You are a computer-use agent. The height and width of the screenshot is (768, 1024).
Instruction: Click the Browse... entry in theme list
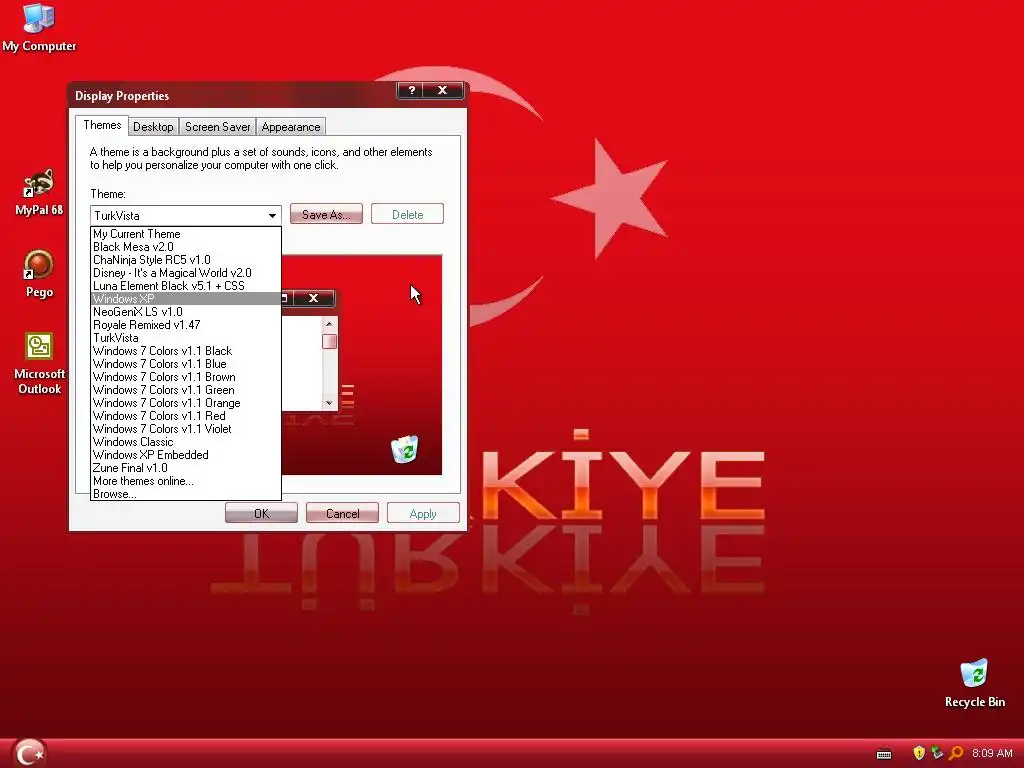pos(185,494)
